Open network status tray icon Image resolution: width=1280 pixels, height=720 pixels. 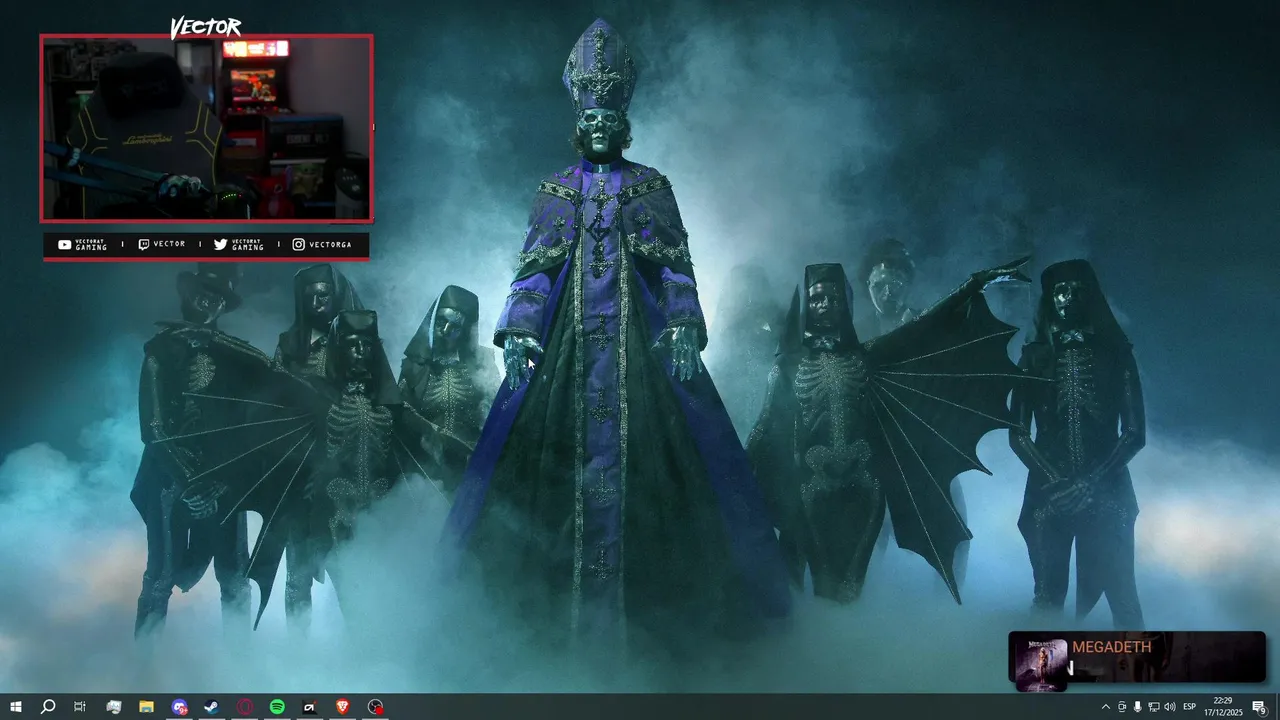click(1154, 707)
